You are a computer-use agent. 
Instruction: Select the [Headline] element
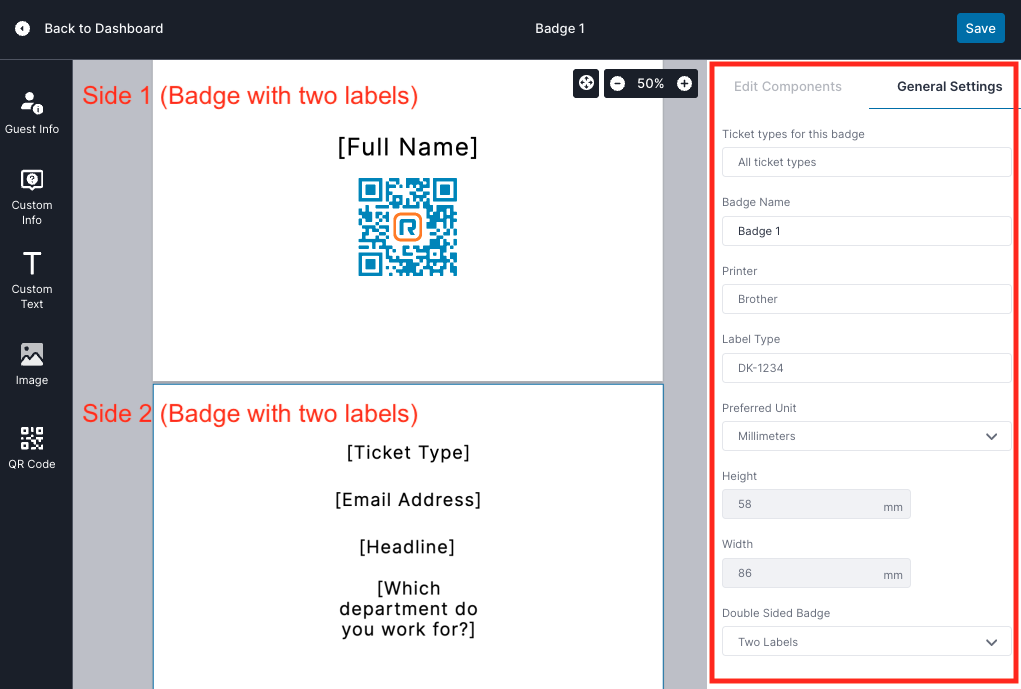click(408, 546)
